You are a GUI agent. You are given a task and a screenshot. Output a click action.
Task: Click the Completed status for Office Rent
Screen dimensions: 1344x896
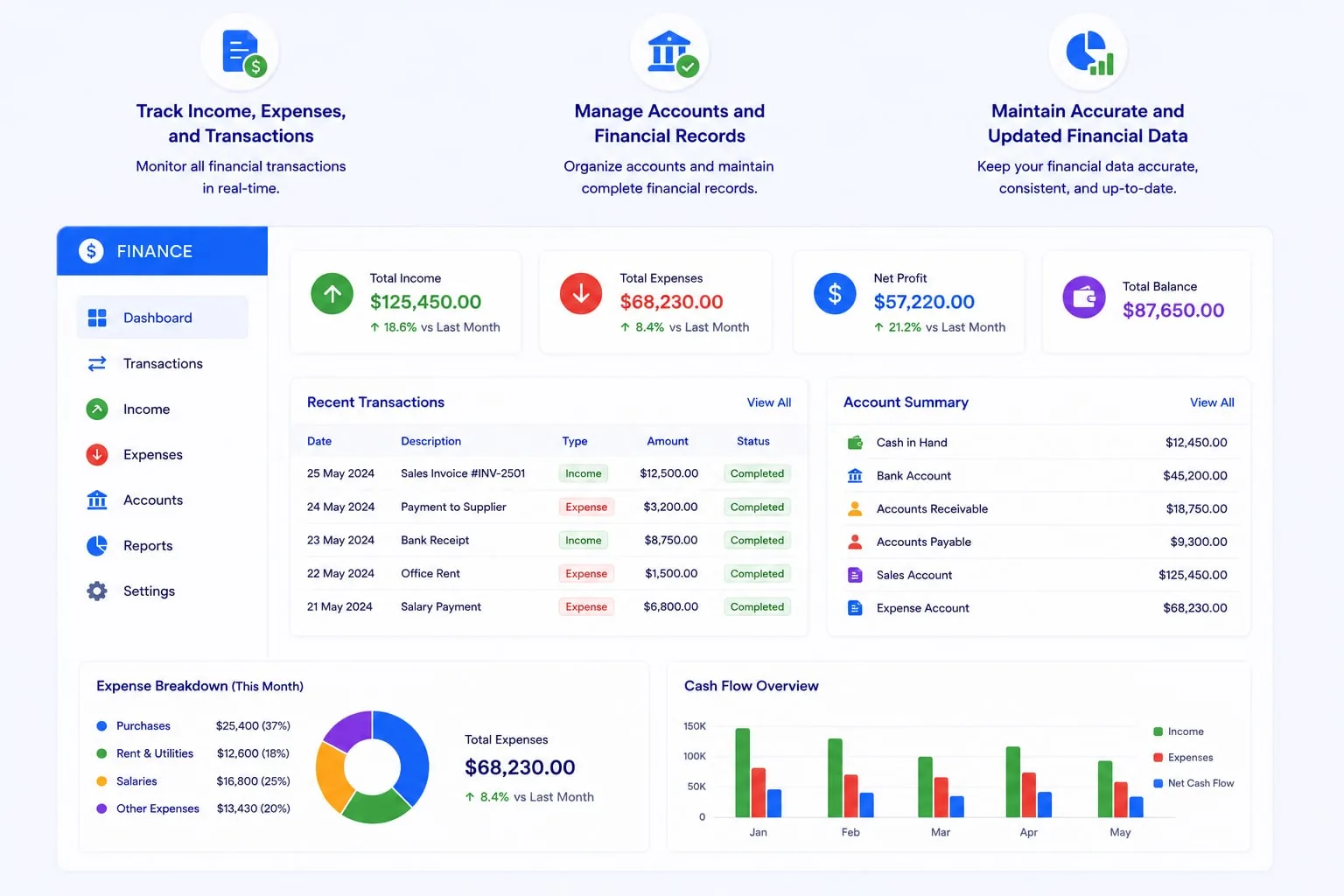757,573
